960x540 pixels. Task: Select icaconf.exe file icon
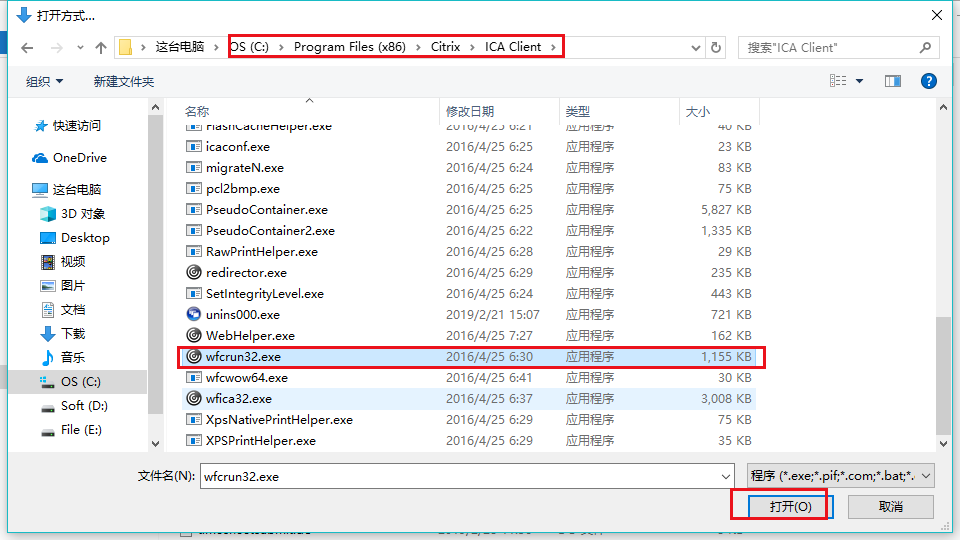click(x=193, y=146)
